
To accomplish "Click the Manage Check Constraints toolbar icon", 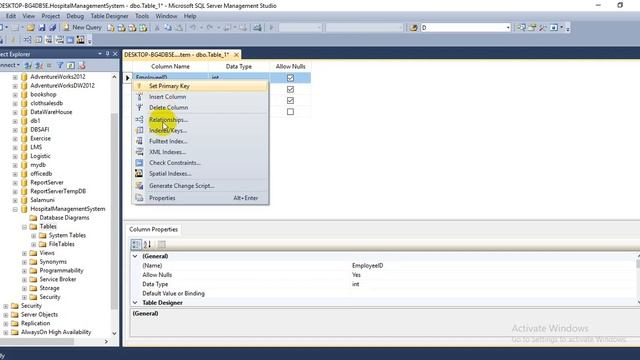I will pyautogui.click(x=70, y=40).
